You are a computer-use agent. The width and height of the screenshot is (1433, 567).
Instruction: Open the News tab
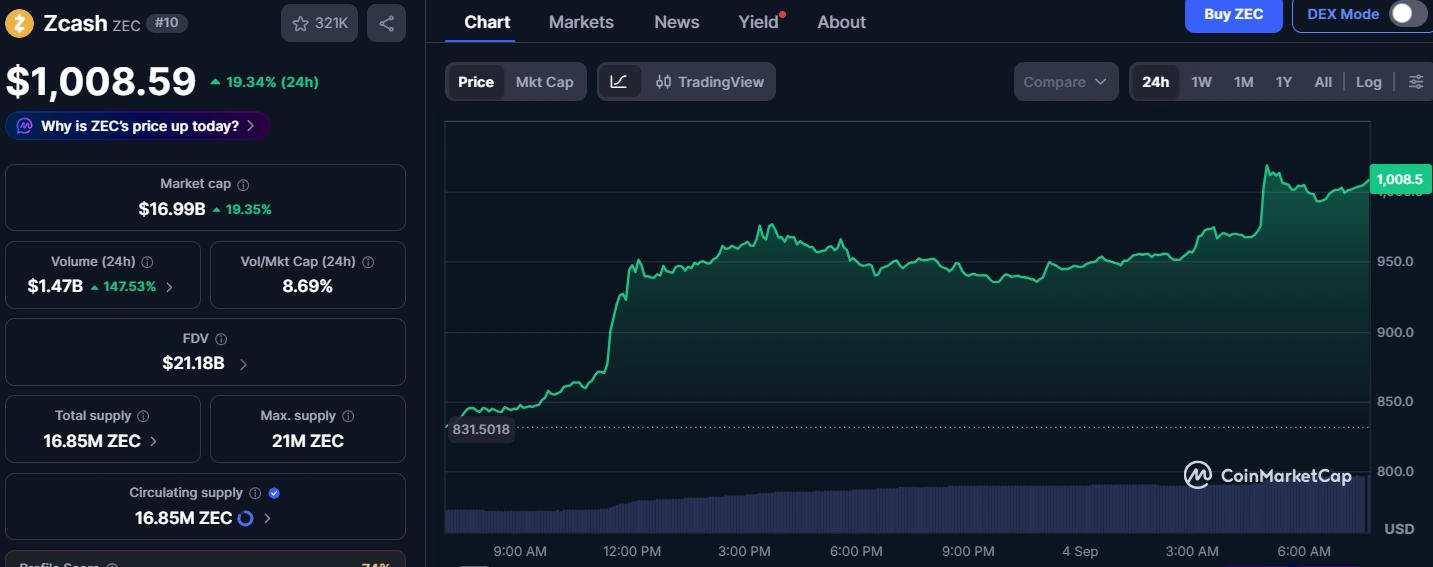[677, 22]
